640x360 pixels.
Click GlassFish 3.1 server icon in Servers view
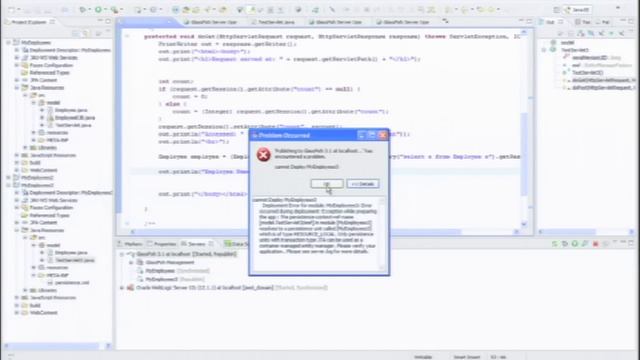coord(131,254)
